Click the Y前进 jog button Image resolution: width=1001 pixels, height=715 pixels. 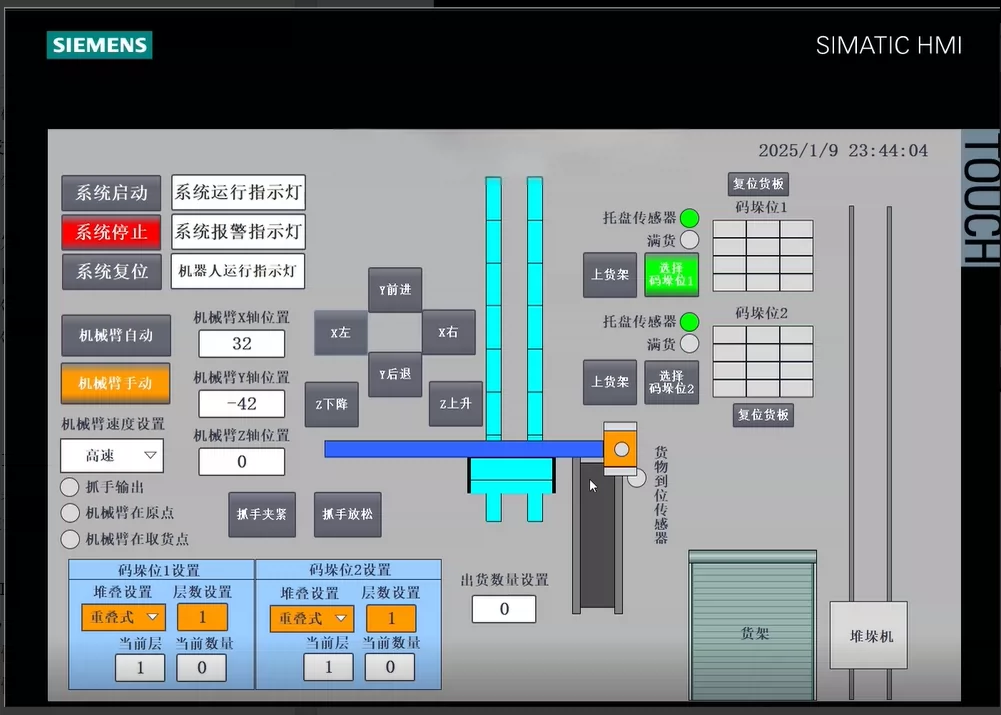point(395,290)
